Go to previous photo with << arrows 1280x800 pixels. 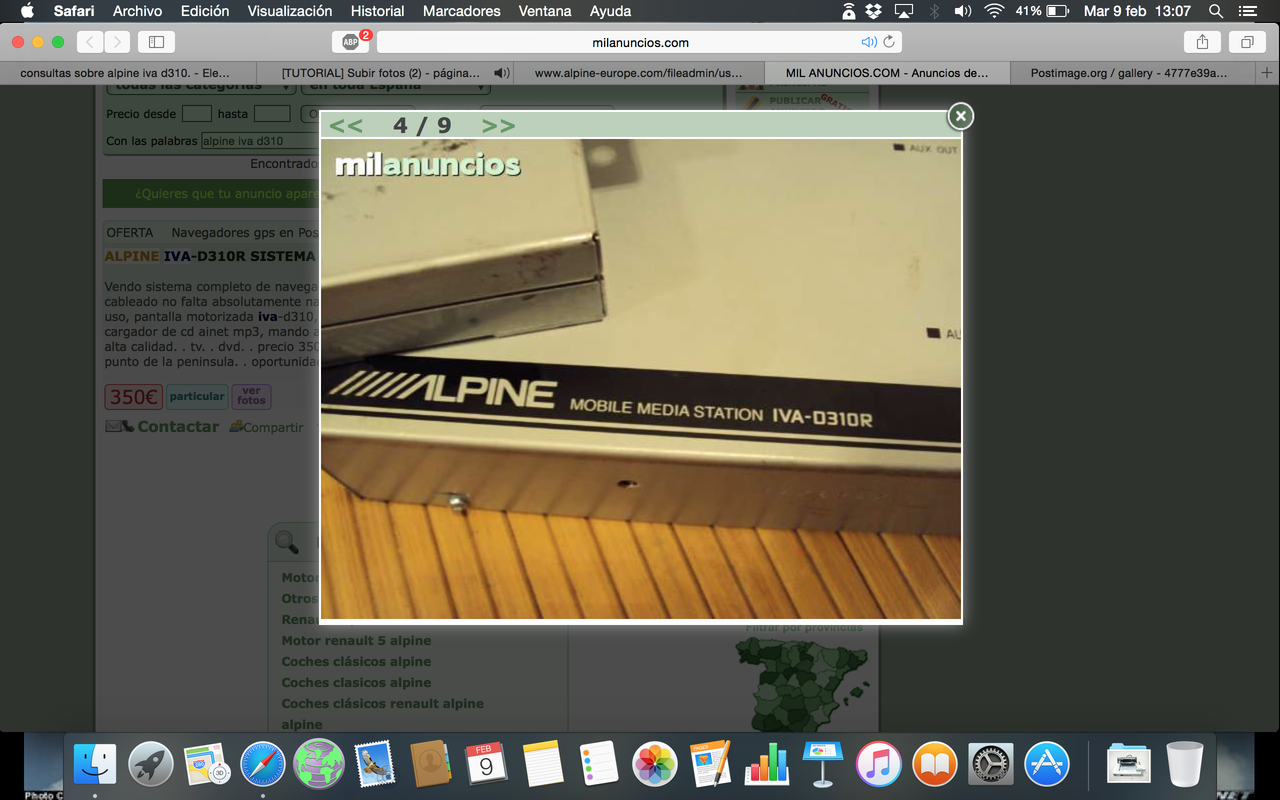[x=346, y=126]
